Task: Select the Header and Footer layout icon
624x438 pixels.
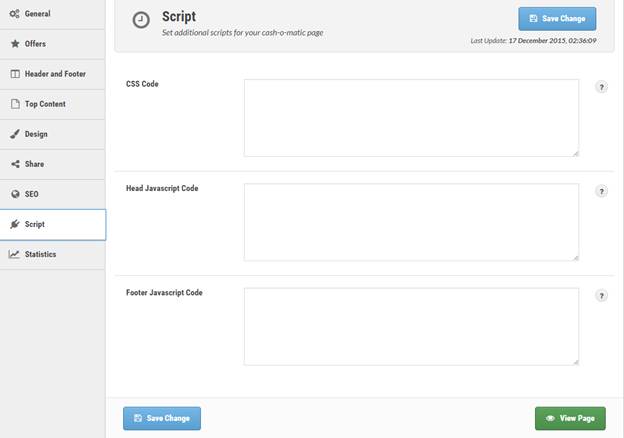Action: click(x=15, y=74)
